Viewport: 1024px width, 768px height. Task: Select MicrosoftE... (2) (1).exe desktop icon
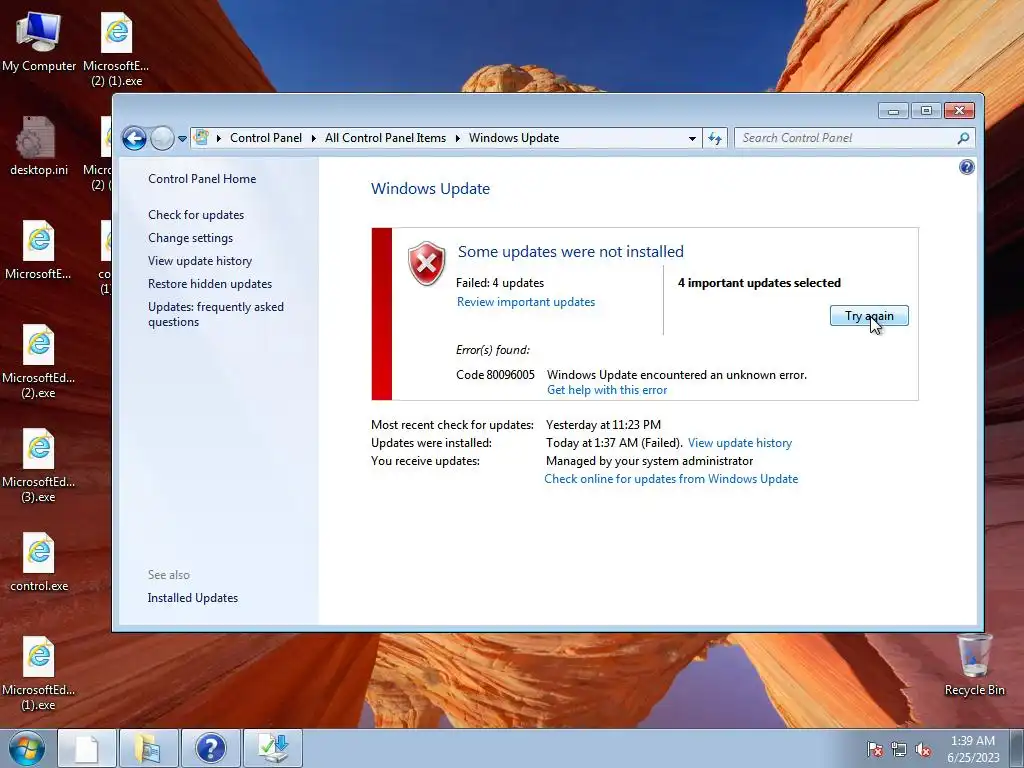click(x=116, y=49)
